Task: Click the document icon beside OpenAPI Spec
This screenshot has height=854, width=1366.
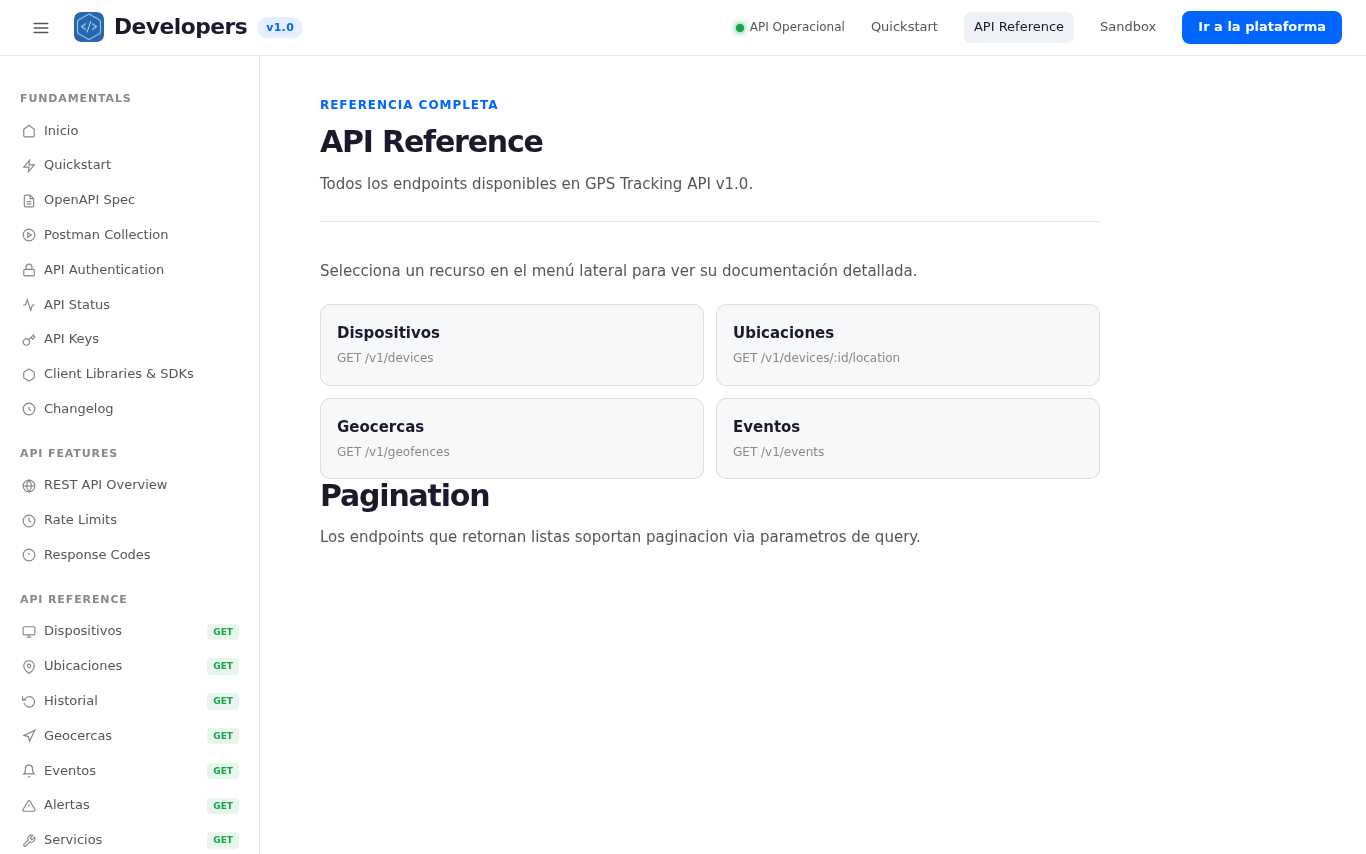Action: pos(29,201)
